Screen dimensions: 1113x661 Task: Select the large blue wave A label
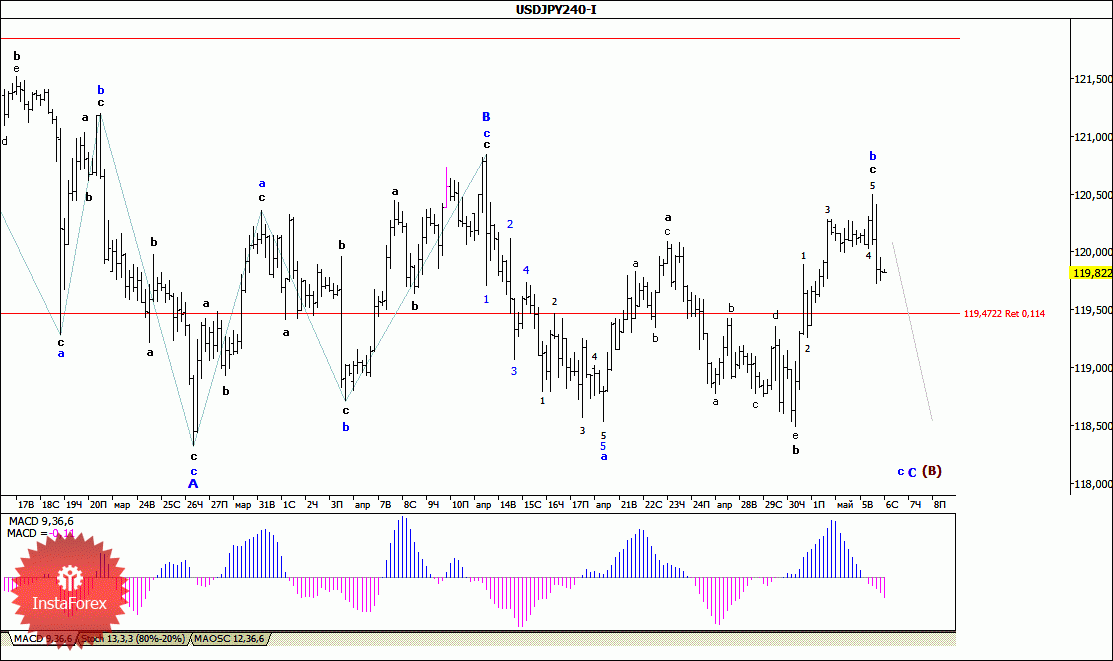click(193, 484)
